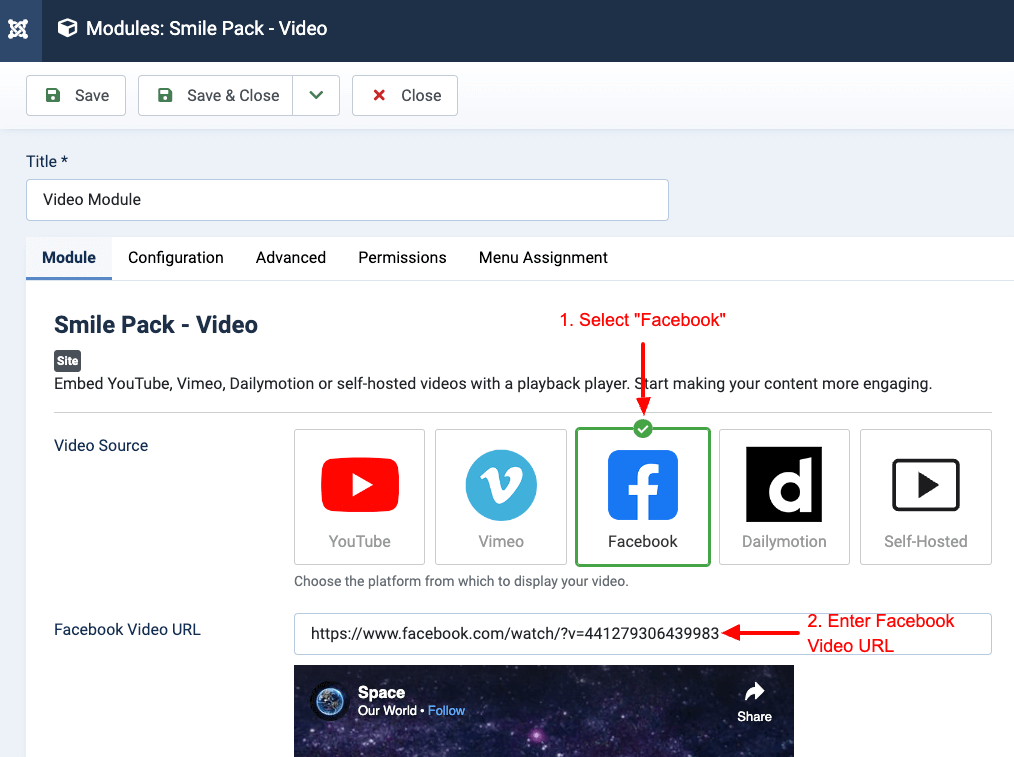Click the module cube icon in header
The image size is (1014, 757).
[67, 28]
